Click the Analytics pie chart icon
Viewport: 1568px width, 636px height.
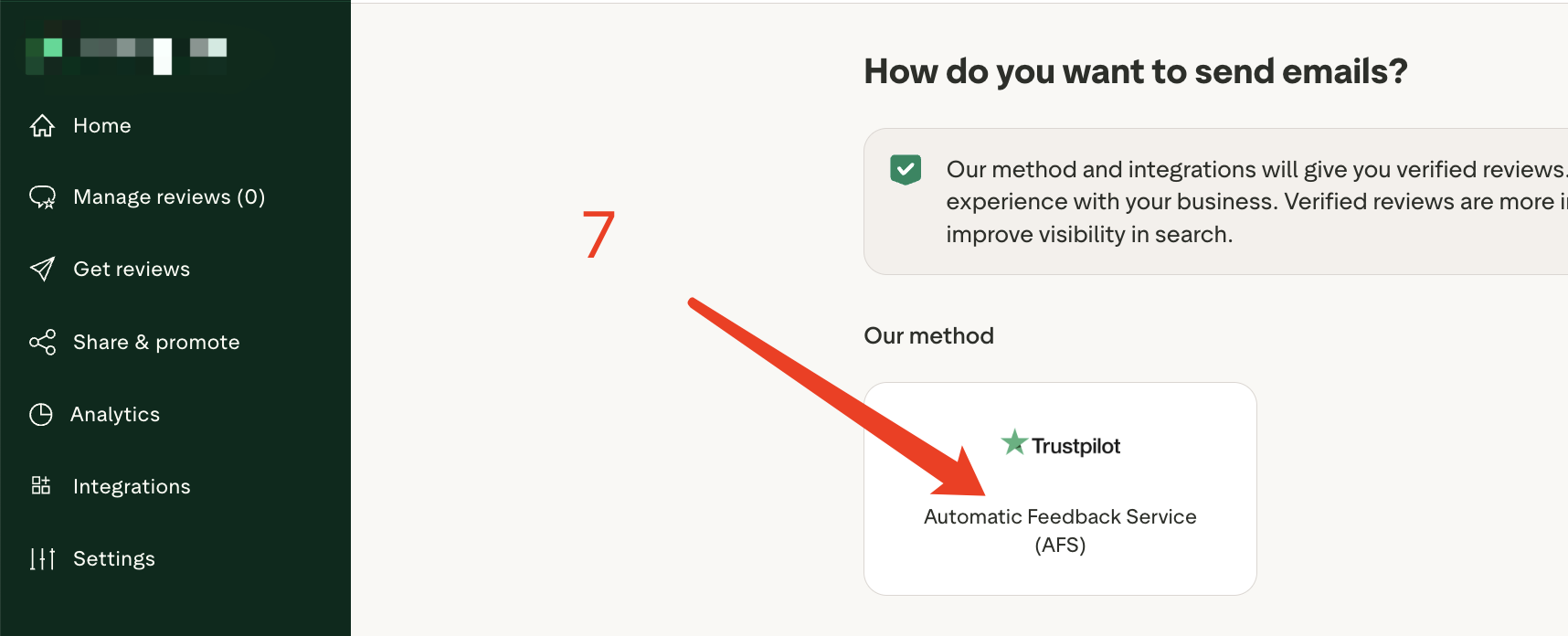41,415
